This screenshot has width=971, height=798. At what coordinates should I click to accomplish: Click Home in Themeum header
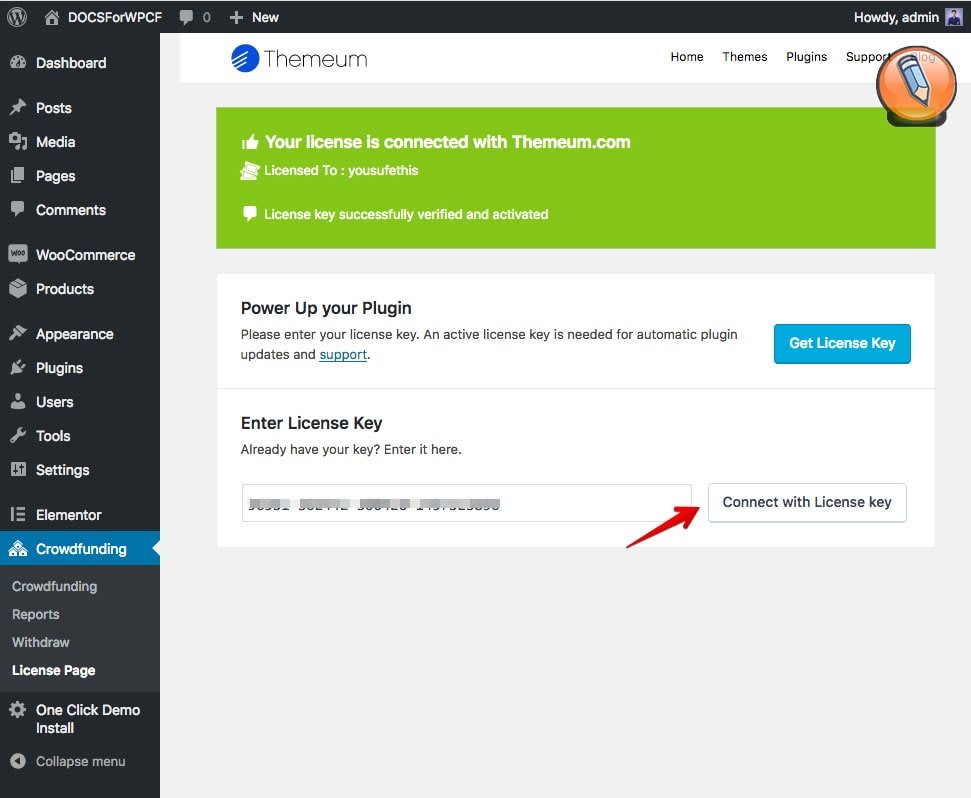click(687, 57)
